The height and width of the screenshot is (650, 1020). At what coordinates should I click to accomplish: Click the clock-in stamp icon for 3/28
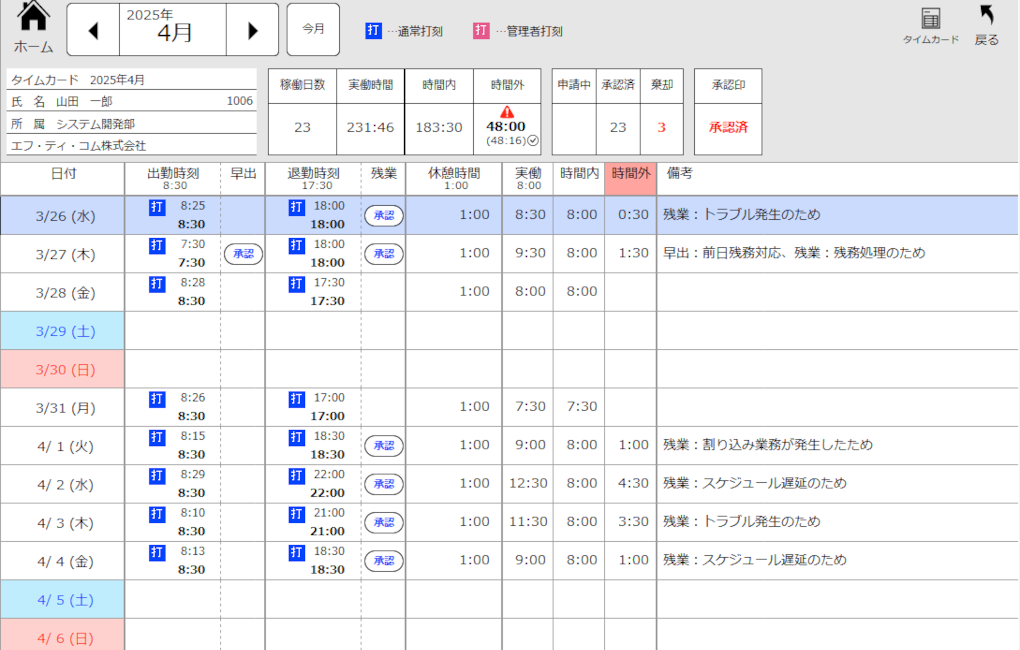(x=157, y=284)
